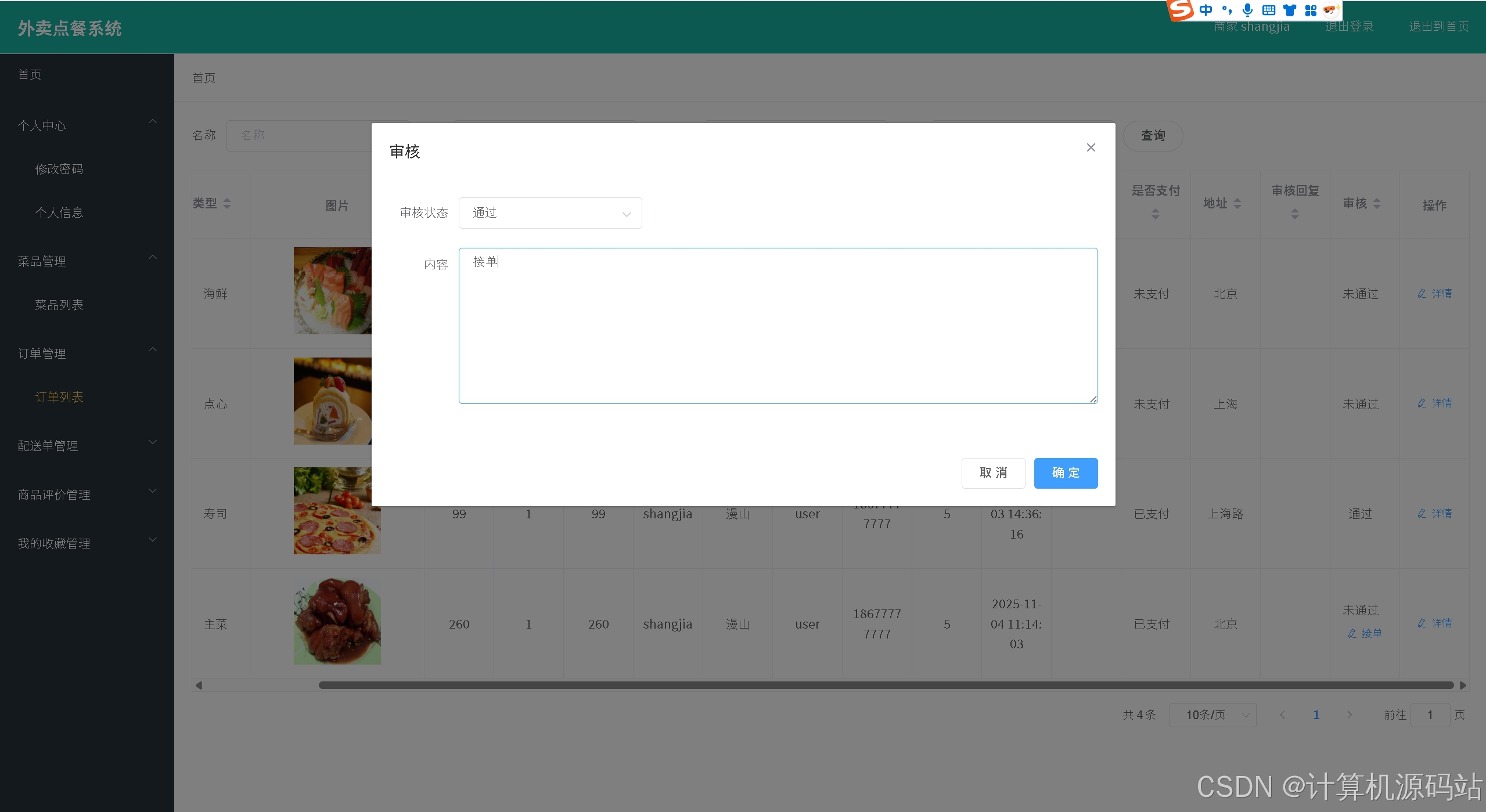Image resolution: width=1486 pixels, height=812 pixels.
Task: Click 退出到首页 in the header
Action: coord(1438,27)
